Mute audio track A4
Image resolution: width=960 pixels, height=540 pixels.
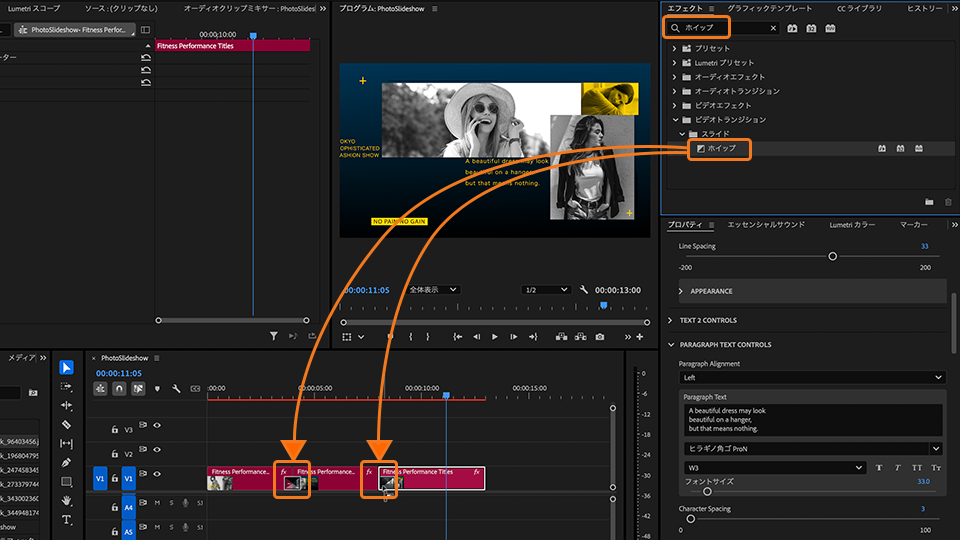(x=157, y=502)
